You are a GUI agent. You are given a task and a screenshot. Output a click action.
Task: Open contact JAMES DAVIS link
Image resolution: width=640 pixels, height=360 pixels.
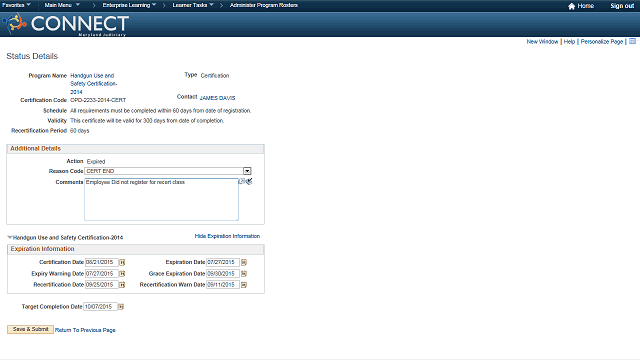pos(217,98)
